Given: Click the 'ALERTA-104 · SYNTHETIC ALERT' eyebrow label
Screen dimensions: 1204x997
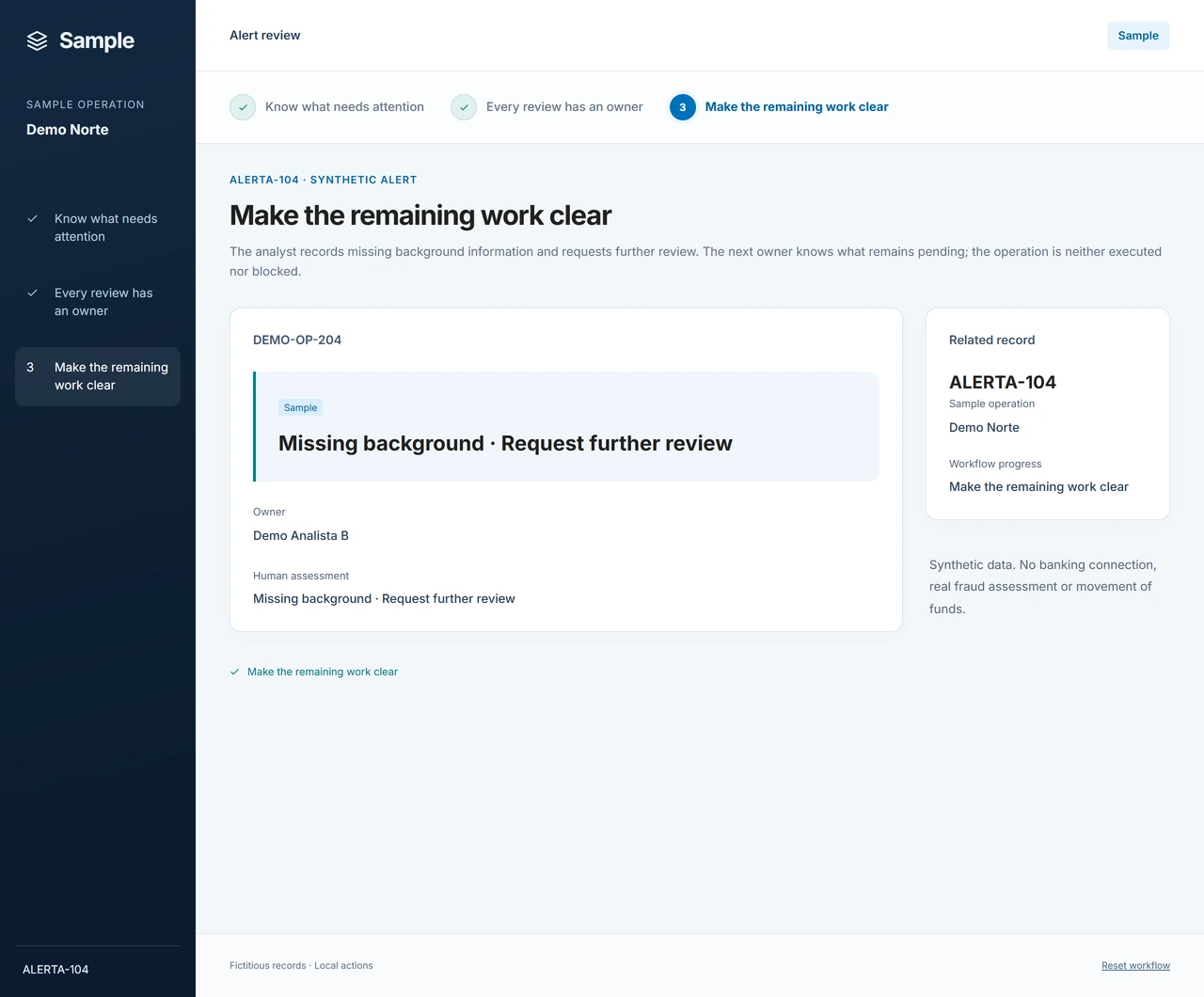Looking at the screenshot, I should tap(324, 180).
